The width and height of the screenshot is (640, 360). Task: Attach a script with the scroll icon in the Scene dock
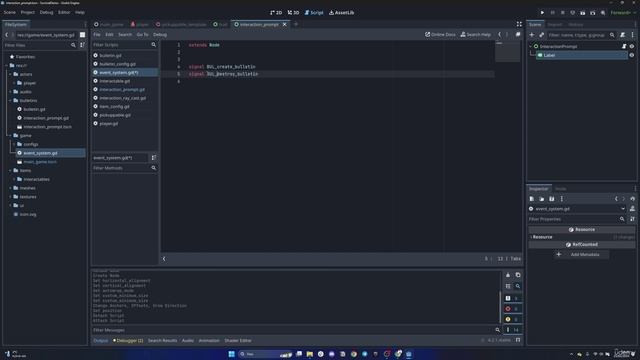pyautogui.click(x=622, y=35)
